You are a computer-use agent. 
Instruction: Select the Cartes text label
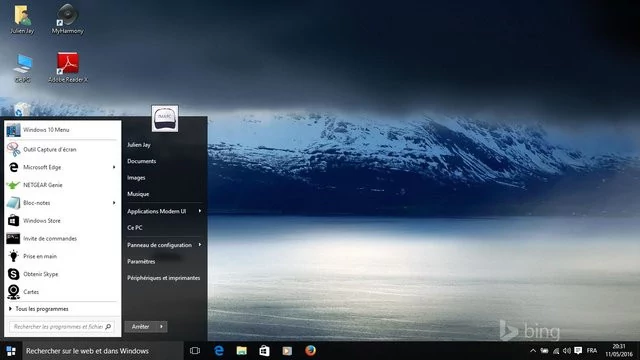(31, 292)
